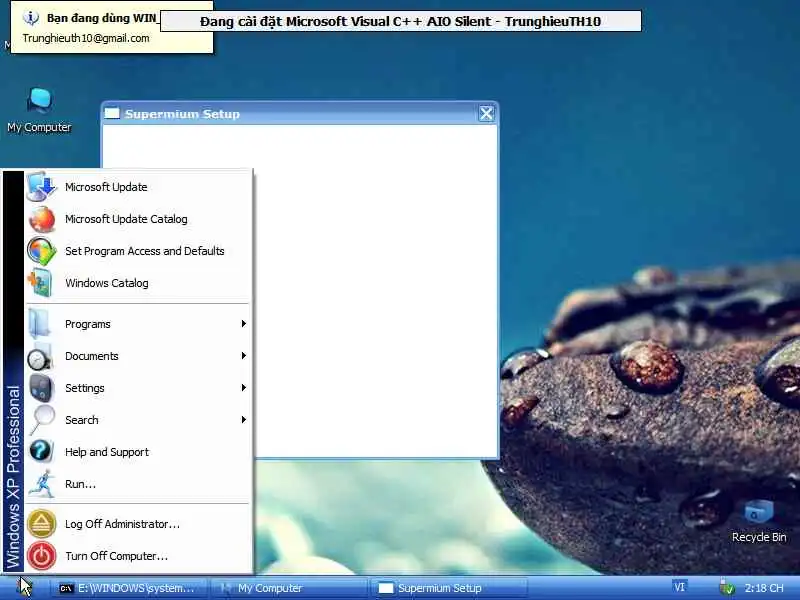
Task: Click the Microsoft Update Catalog globe icon
Action: coord(41,219)
